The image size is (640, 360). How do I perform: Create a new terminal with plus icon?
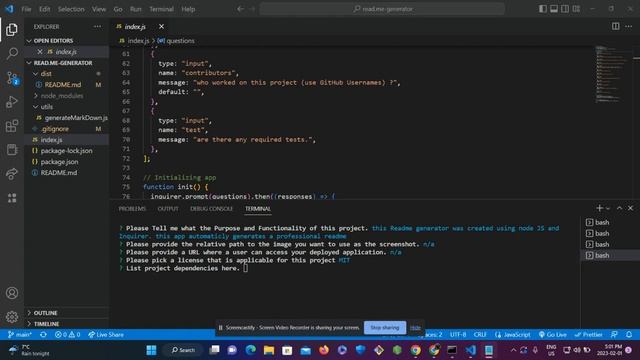[599, 208]
